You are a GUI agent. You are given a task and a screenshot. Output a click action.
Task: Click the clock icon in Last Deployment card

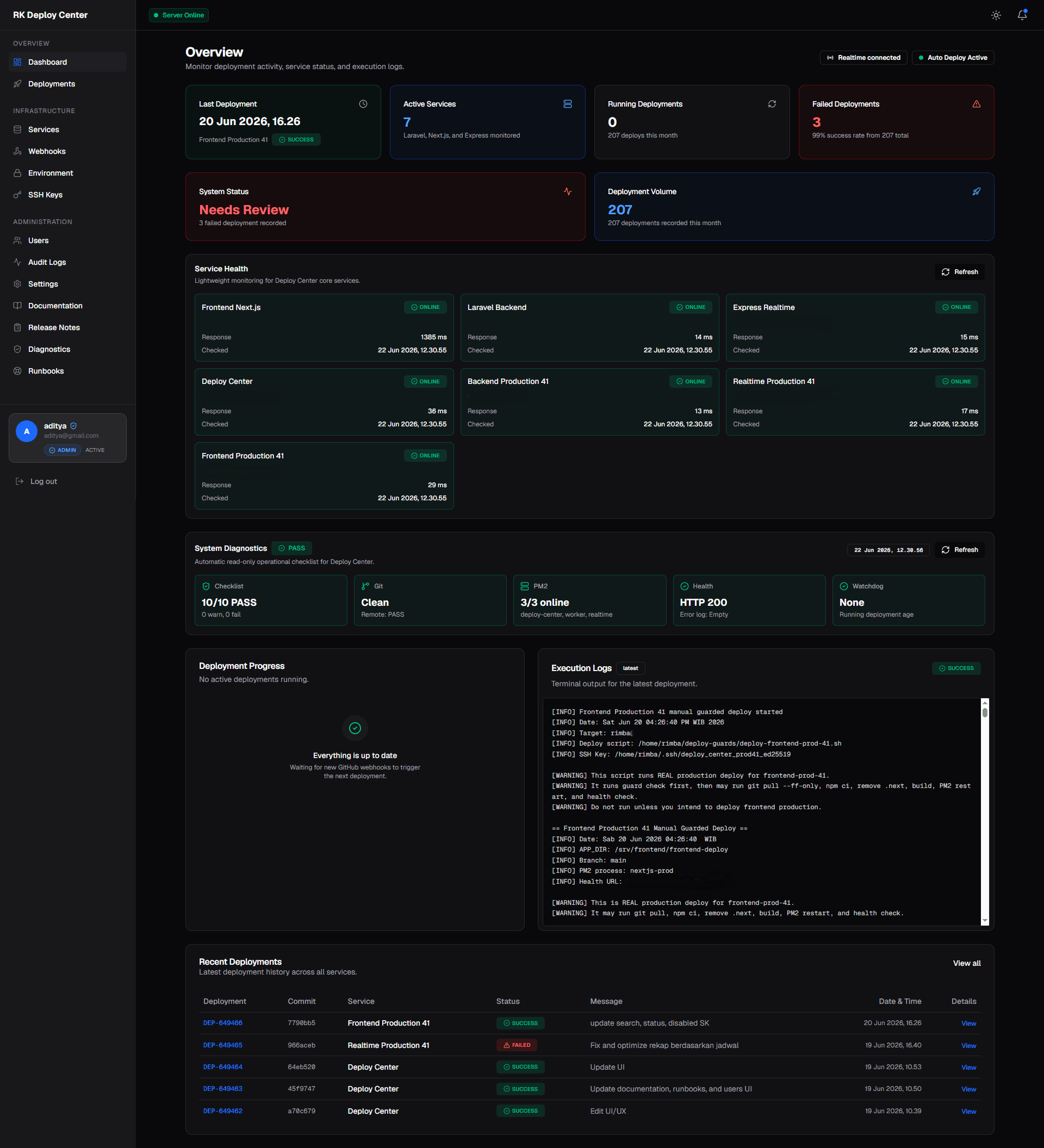tap(363, 104)
